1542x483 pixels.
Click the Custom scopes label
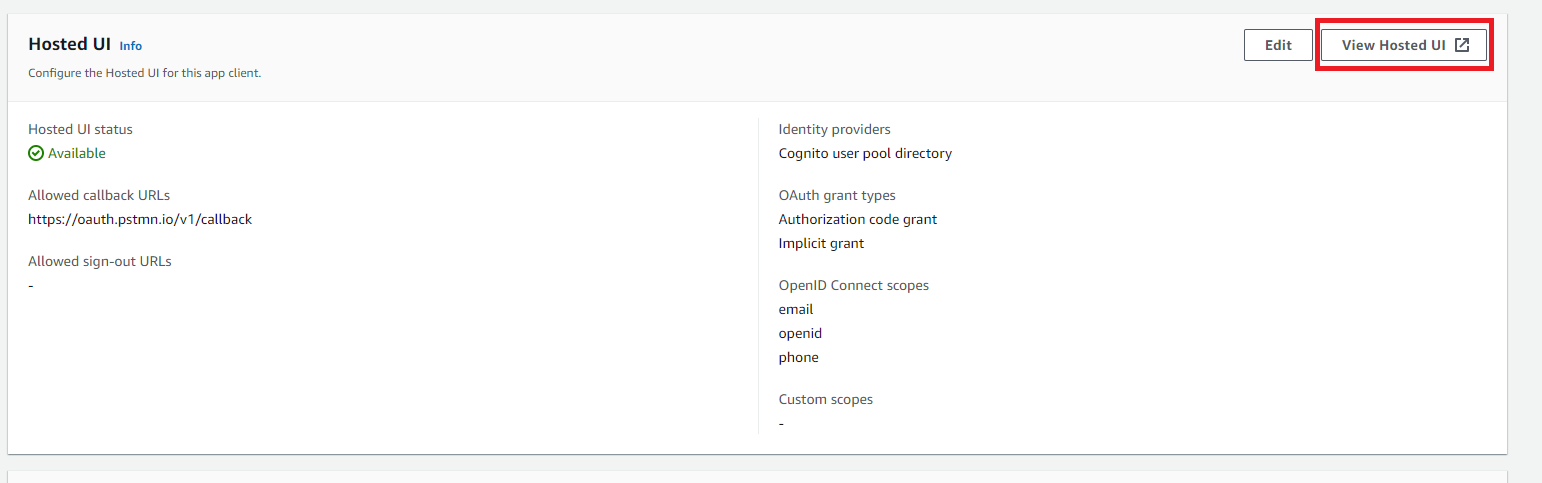(825, 399)
